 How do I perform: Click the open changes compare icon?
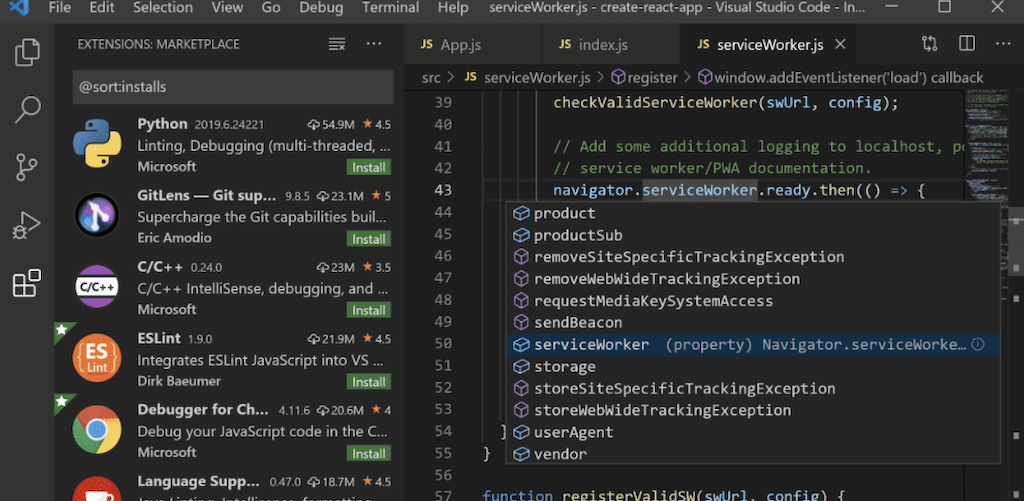point(930,45)
